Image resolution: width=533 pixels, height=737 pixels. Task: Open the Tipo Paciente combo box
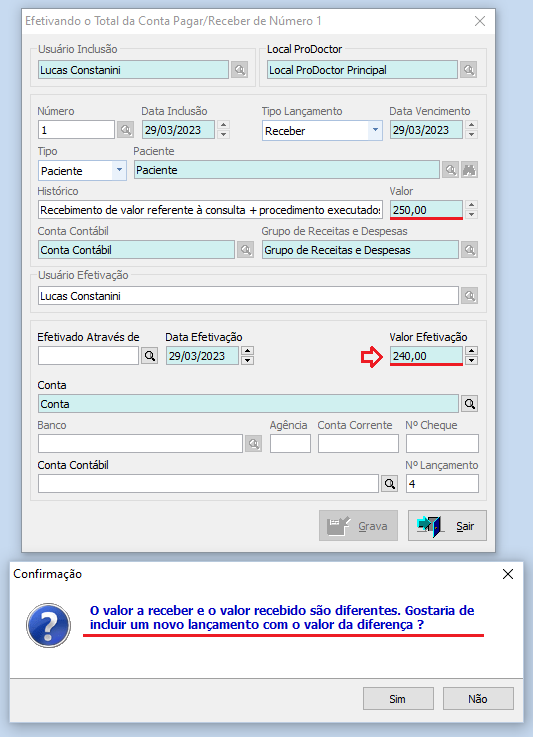click(x=82, y=170)
